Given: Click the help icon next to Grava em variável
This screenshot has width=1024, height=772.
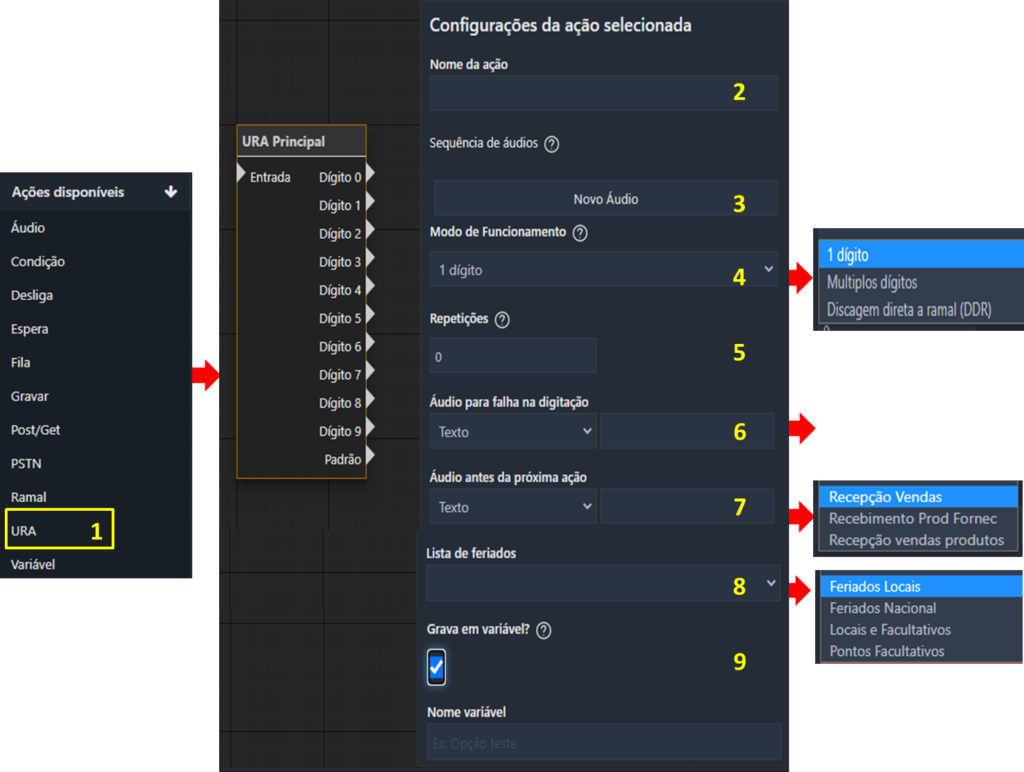Looking at the screenshot, I should click(543, 630).
